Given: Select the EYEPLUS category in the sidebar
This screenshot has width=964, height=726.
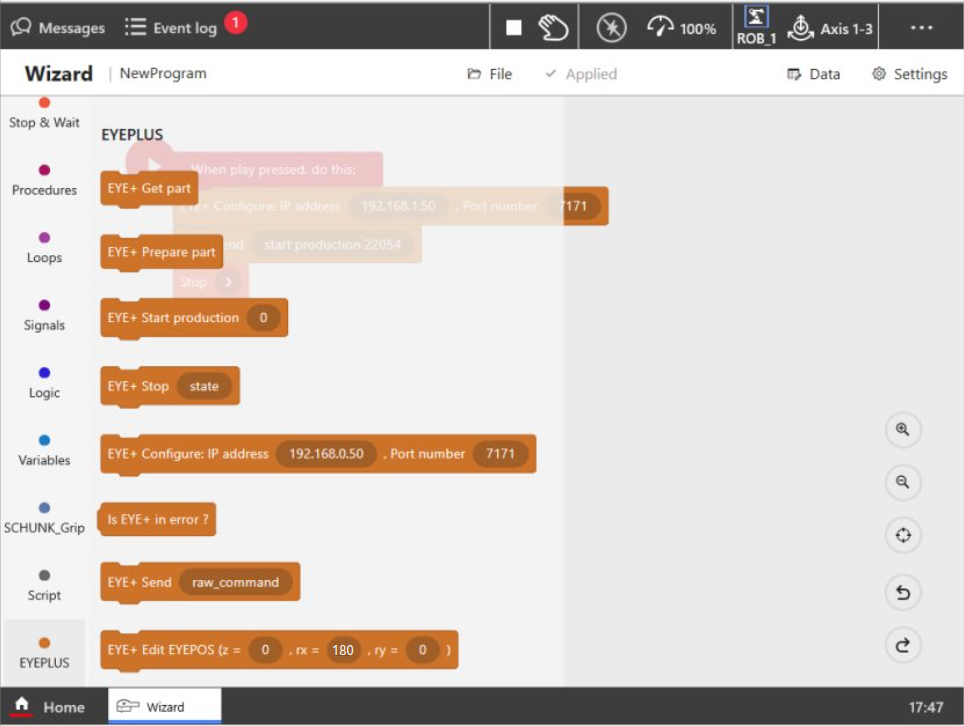Looking at the screenshot, I should point(43,650).
